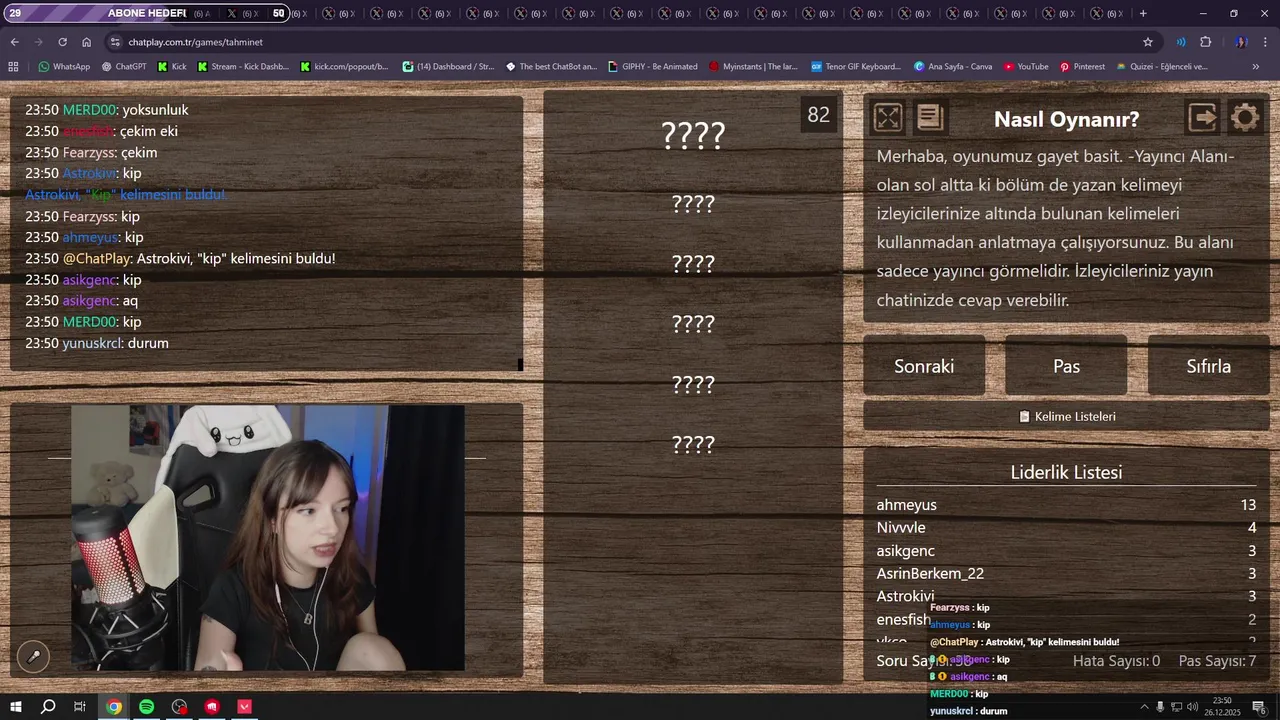Open the YouTube bookmark
The height and width of the screenshot is (720, 1280).
1026,67
